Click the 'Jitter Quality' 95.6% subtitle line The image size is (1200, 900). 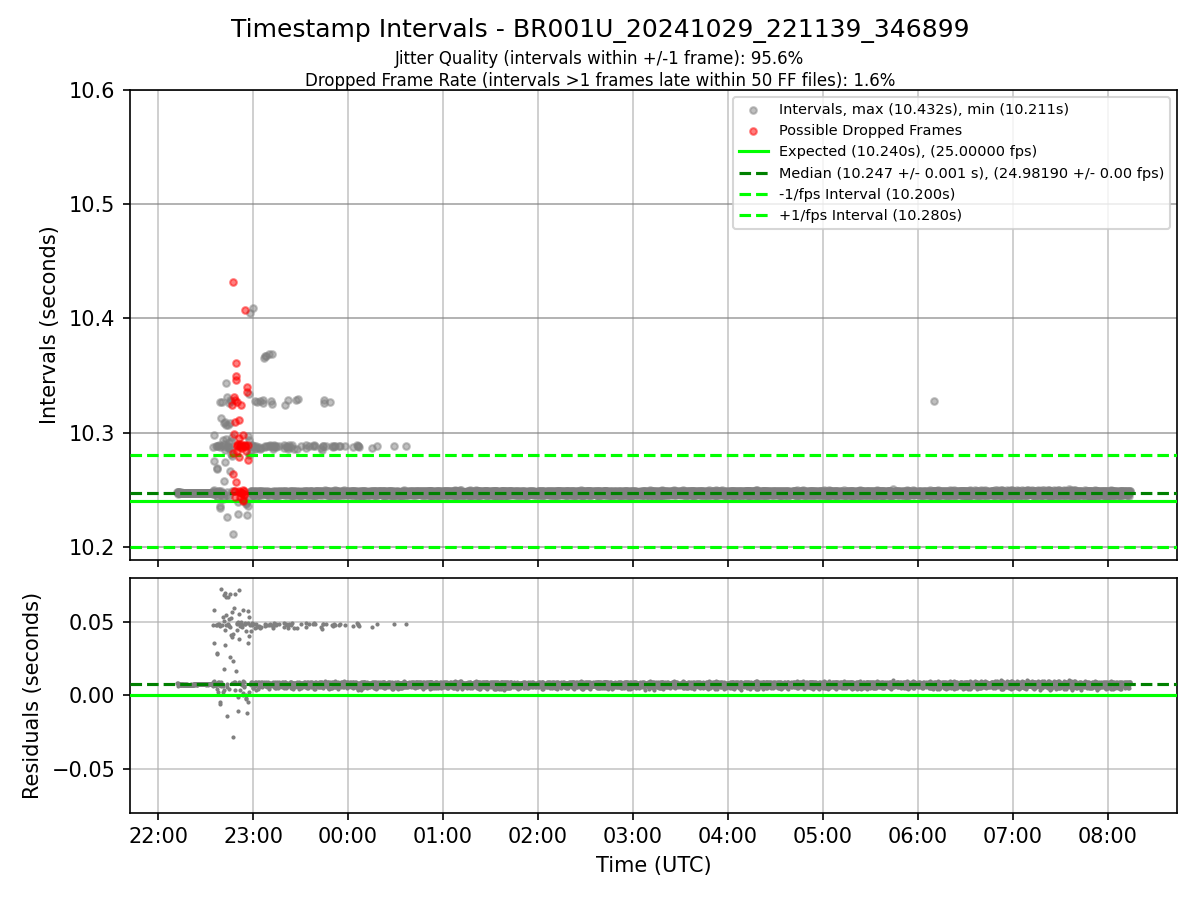click(x=599, y=59)
